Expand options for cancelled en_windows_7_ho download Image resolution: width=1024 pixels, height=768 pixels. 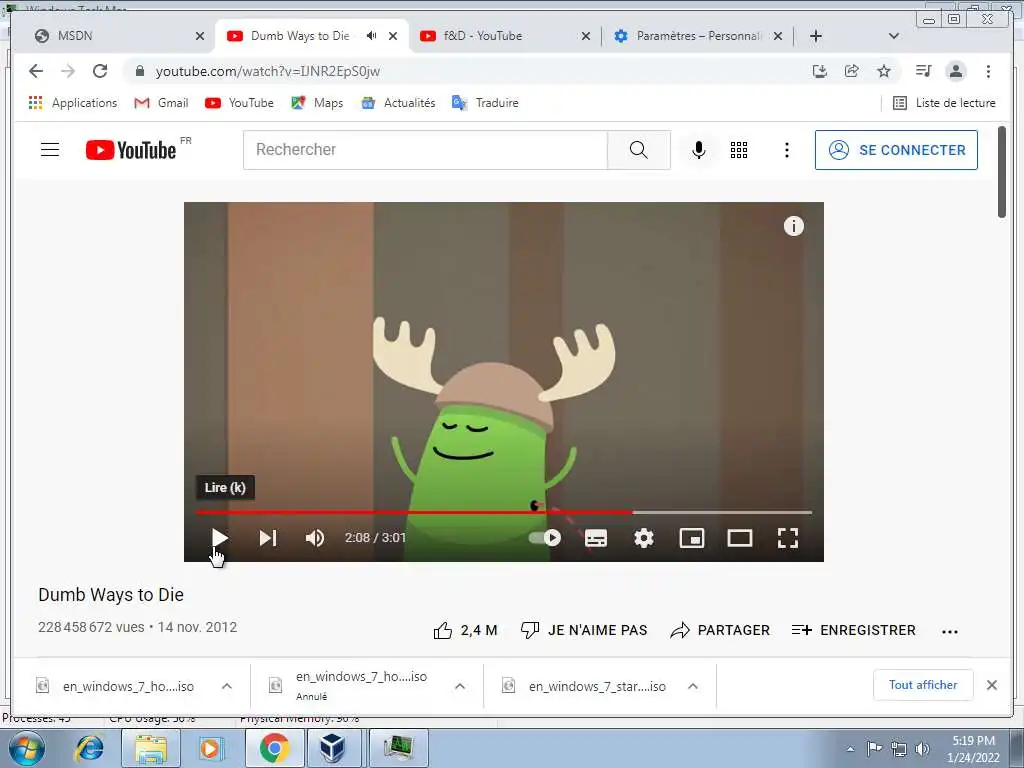[460, 686]
